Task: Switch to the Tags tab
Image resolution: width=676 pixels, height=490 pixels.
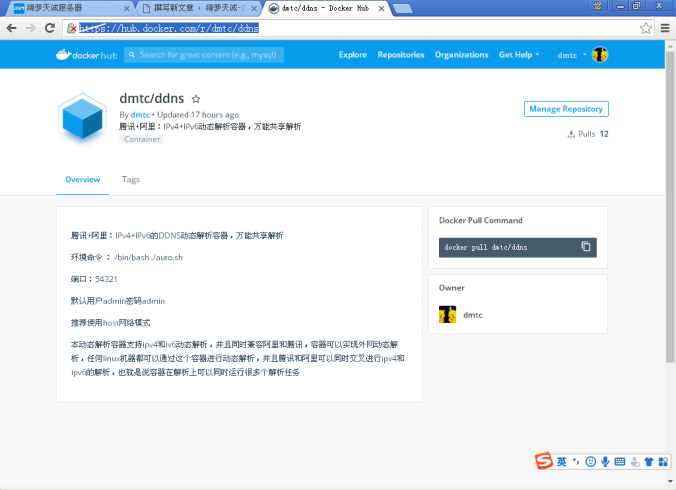Action: coord(131,180)
